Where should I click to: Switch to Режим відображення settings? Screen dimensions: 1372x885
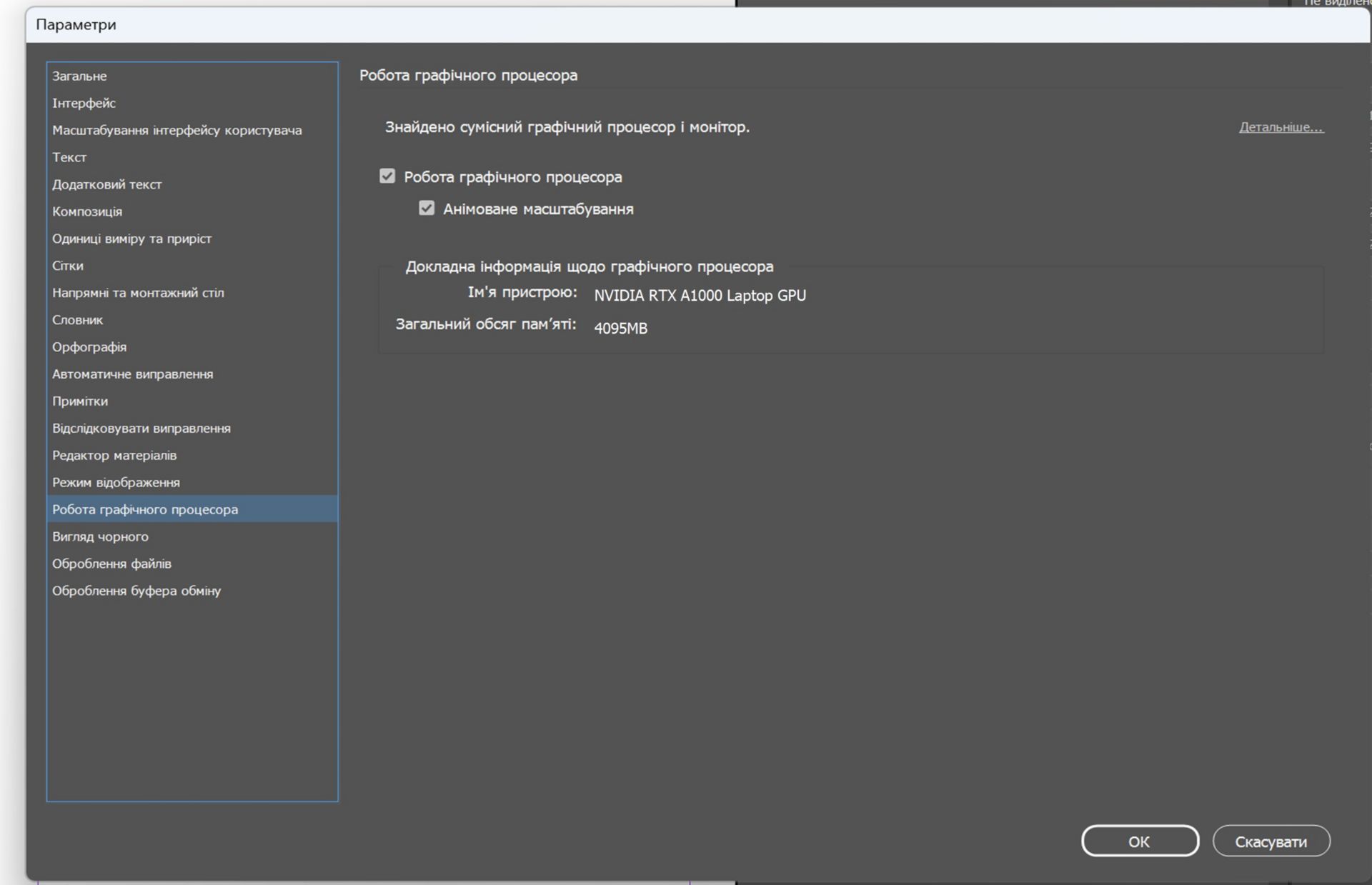tap(116, 482)
